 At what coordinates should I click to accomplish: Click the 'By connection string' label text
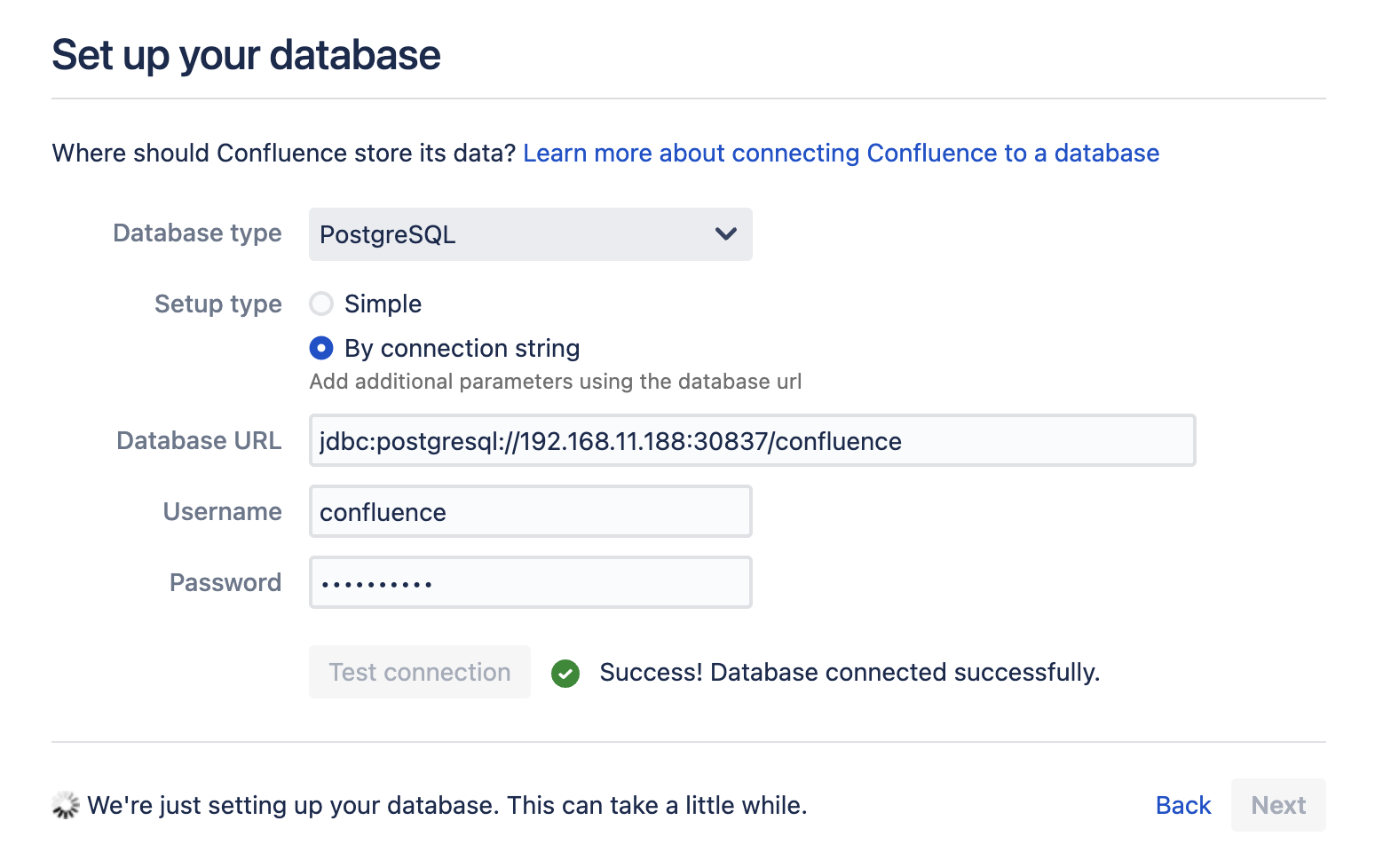tap(462, 349)
